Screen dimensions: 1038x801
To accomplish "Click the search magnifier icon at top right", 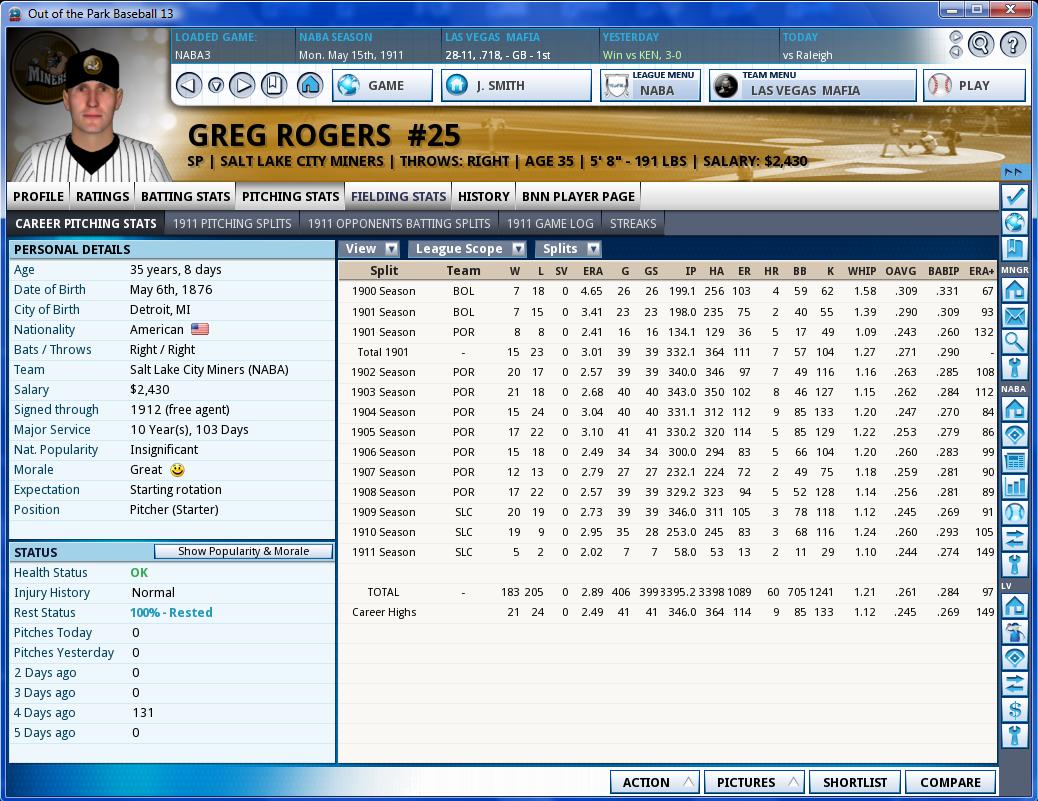I will coord(980,44).
